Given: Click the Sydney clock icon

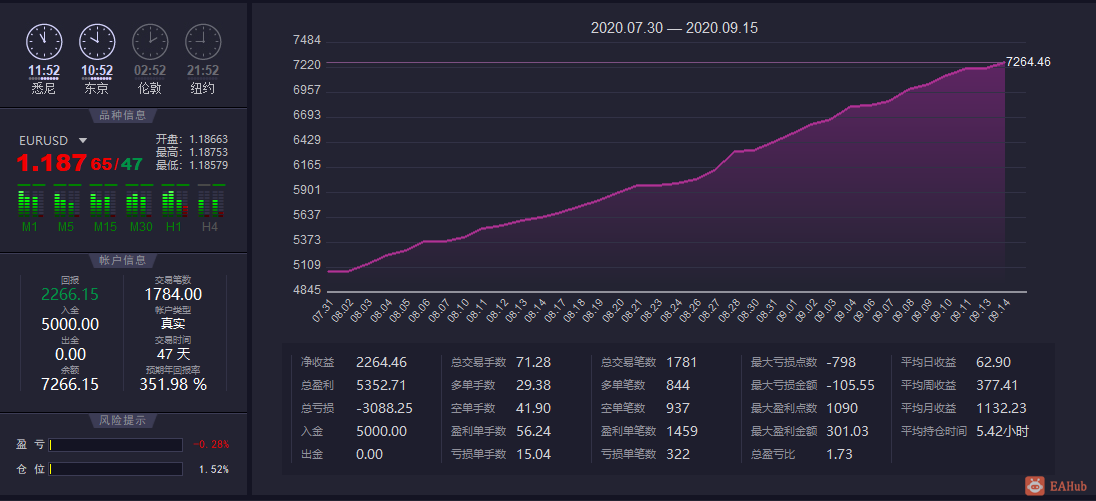Looking at the screenshot, I should tap(44, 41).
